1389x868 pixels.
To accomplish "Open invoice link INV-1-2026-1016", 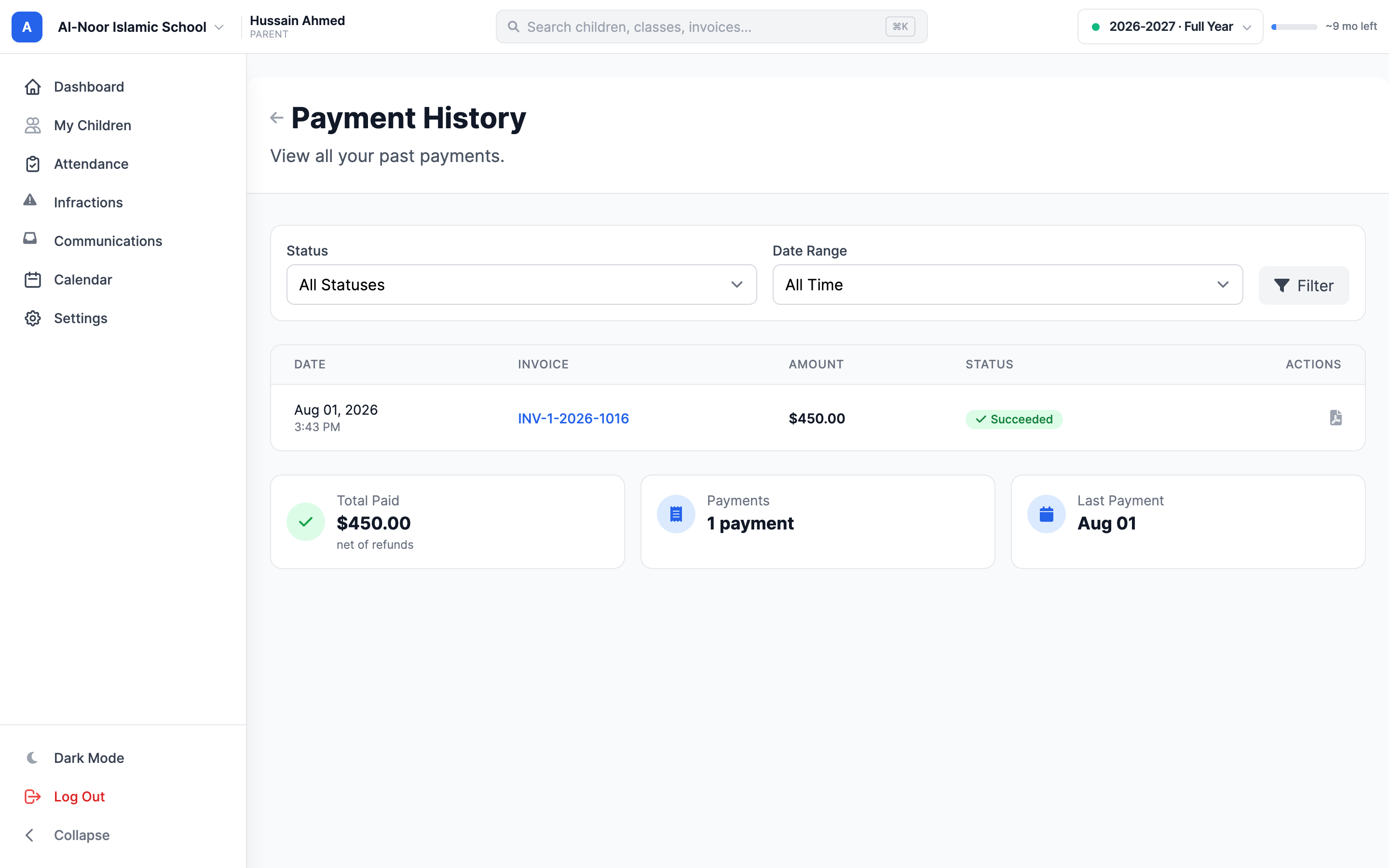I will pos(573,419).
